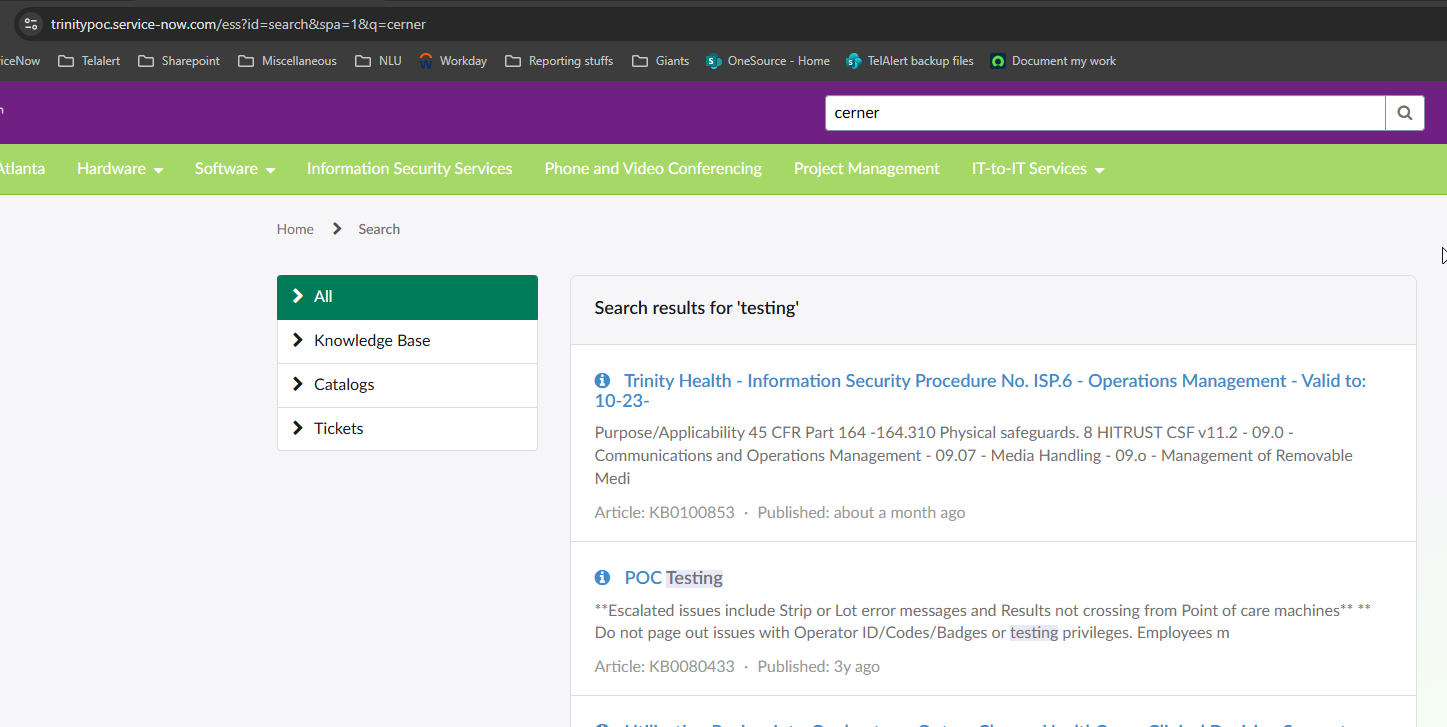Click info icon beside POC Testing article

tap(602, 578)
